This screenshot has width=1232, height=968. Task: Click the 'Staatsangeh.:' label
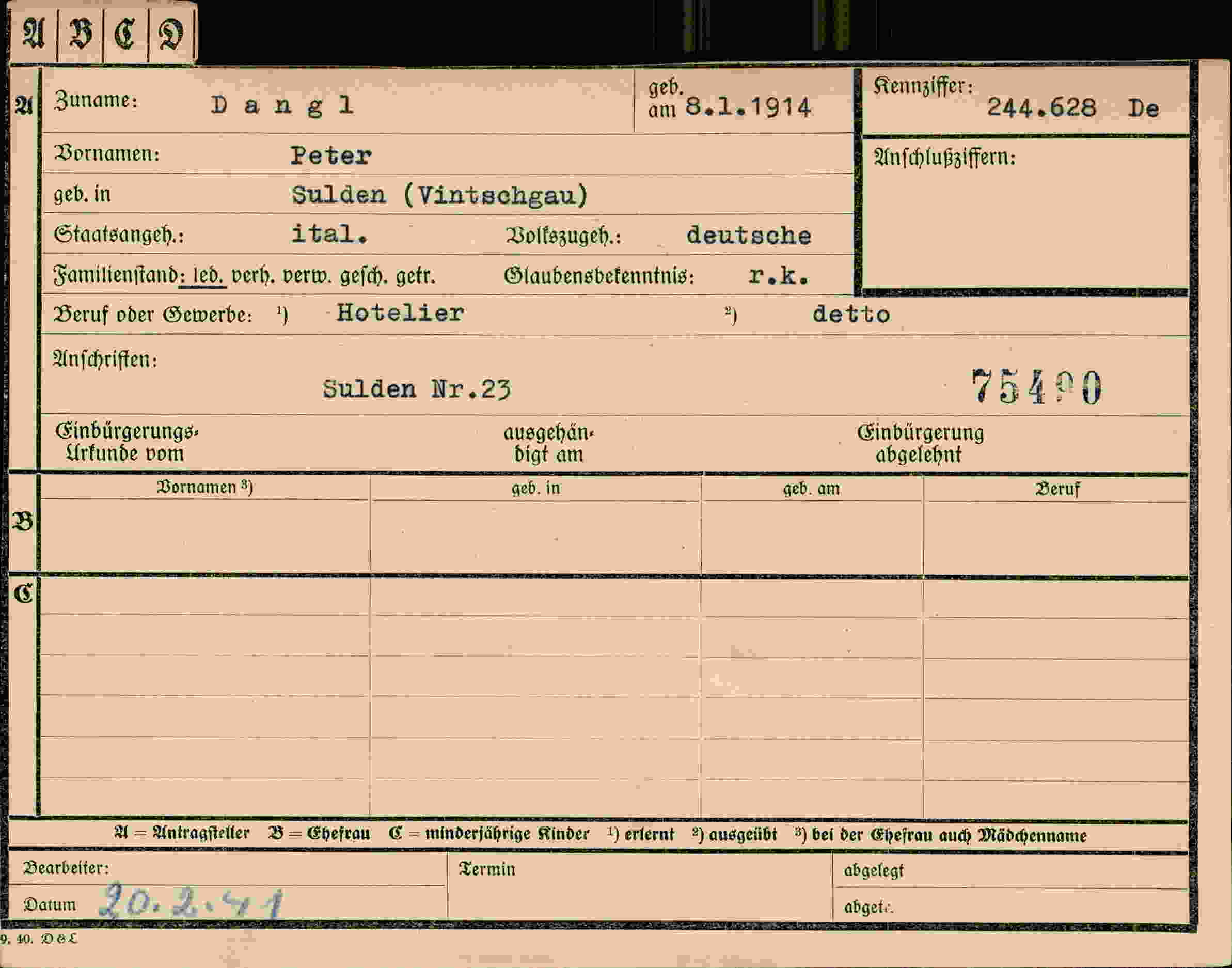(x=118, y=234)
